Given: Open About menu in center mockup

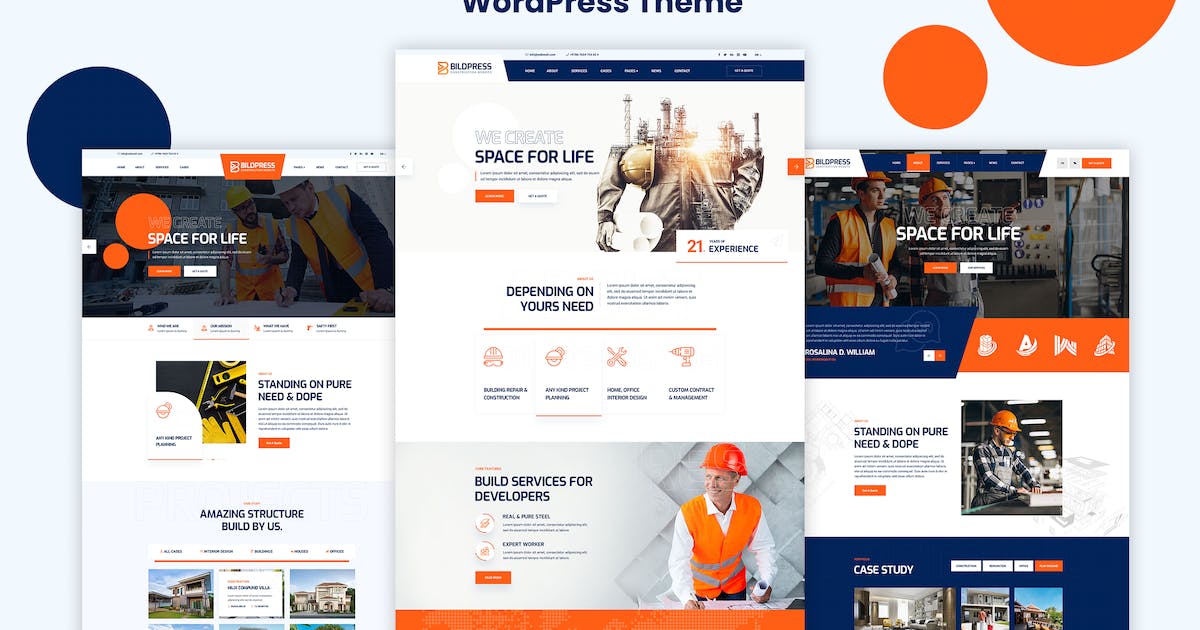Looking at the screenshot, I should click(553, 71).
